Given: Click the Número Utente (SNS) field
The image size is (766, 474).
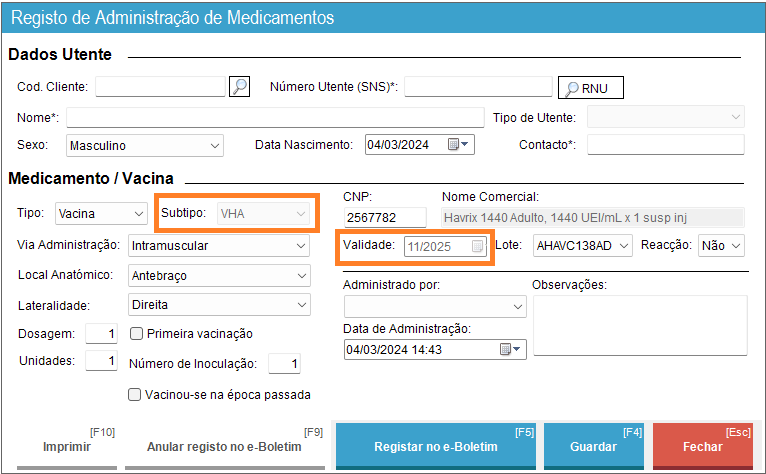Looking at the screenshot, I should (x=478, y=87).
